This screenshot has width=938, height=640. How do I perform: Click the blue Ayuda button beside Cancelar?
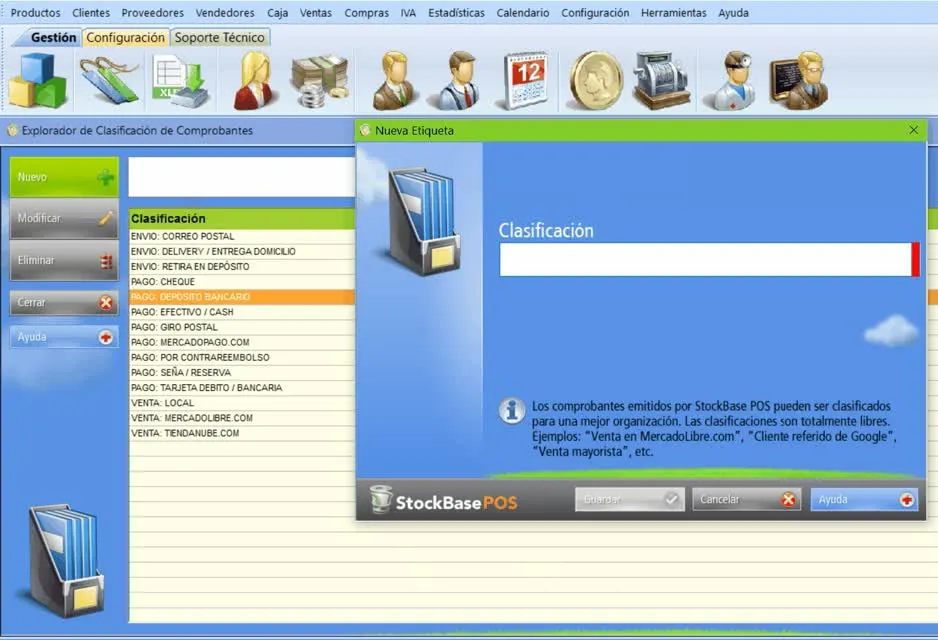tap(864, 499)
